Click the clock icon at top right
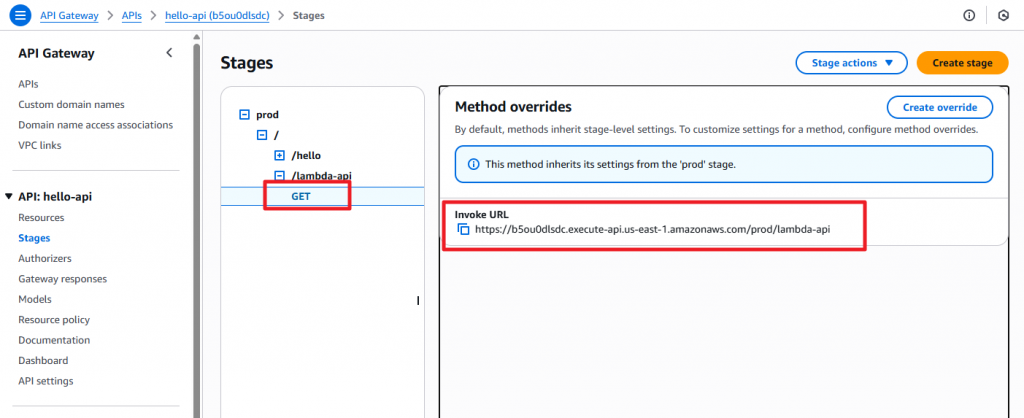1024x418 pixels. [1003, 15]
